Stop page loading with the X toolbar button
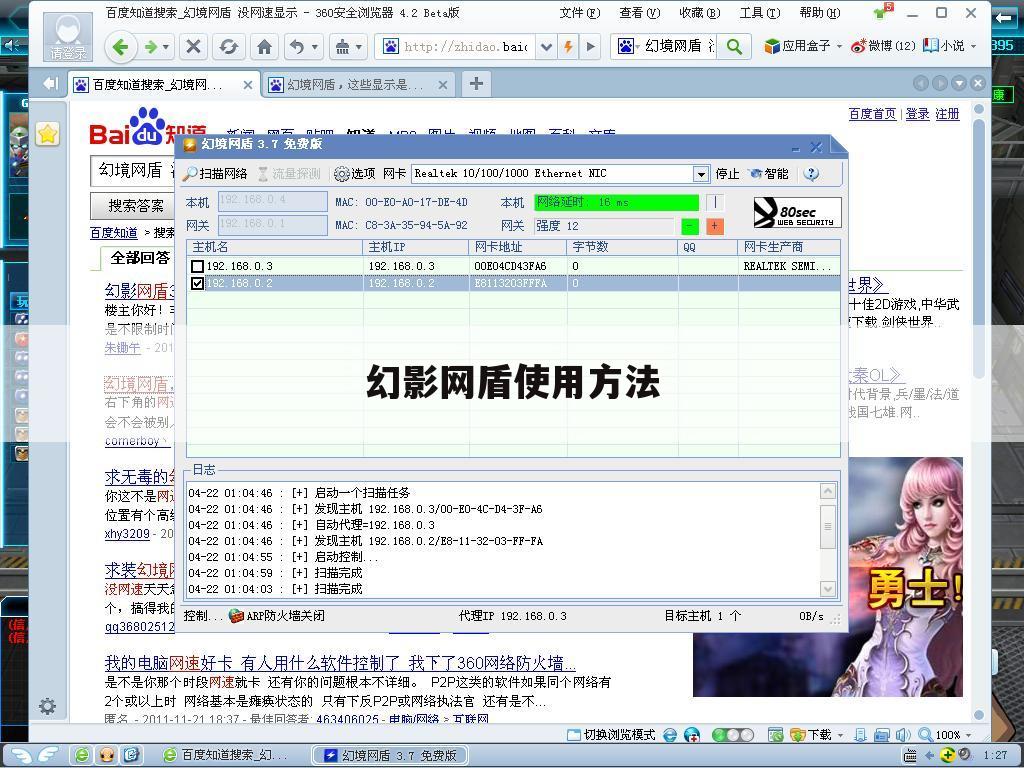1024x768 pixels. pos(193,47)
